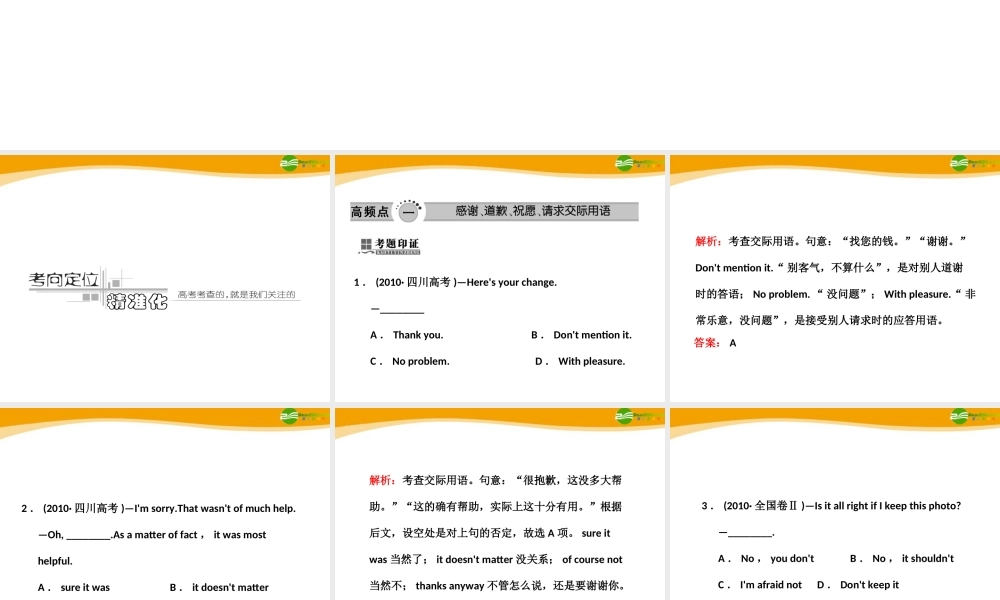
Task: Open the slide showing 答案: A explanation
Action: click(x=835, y=278)
